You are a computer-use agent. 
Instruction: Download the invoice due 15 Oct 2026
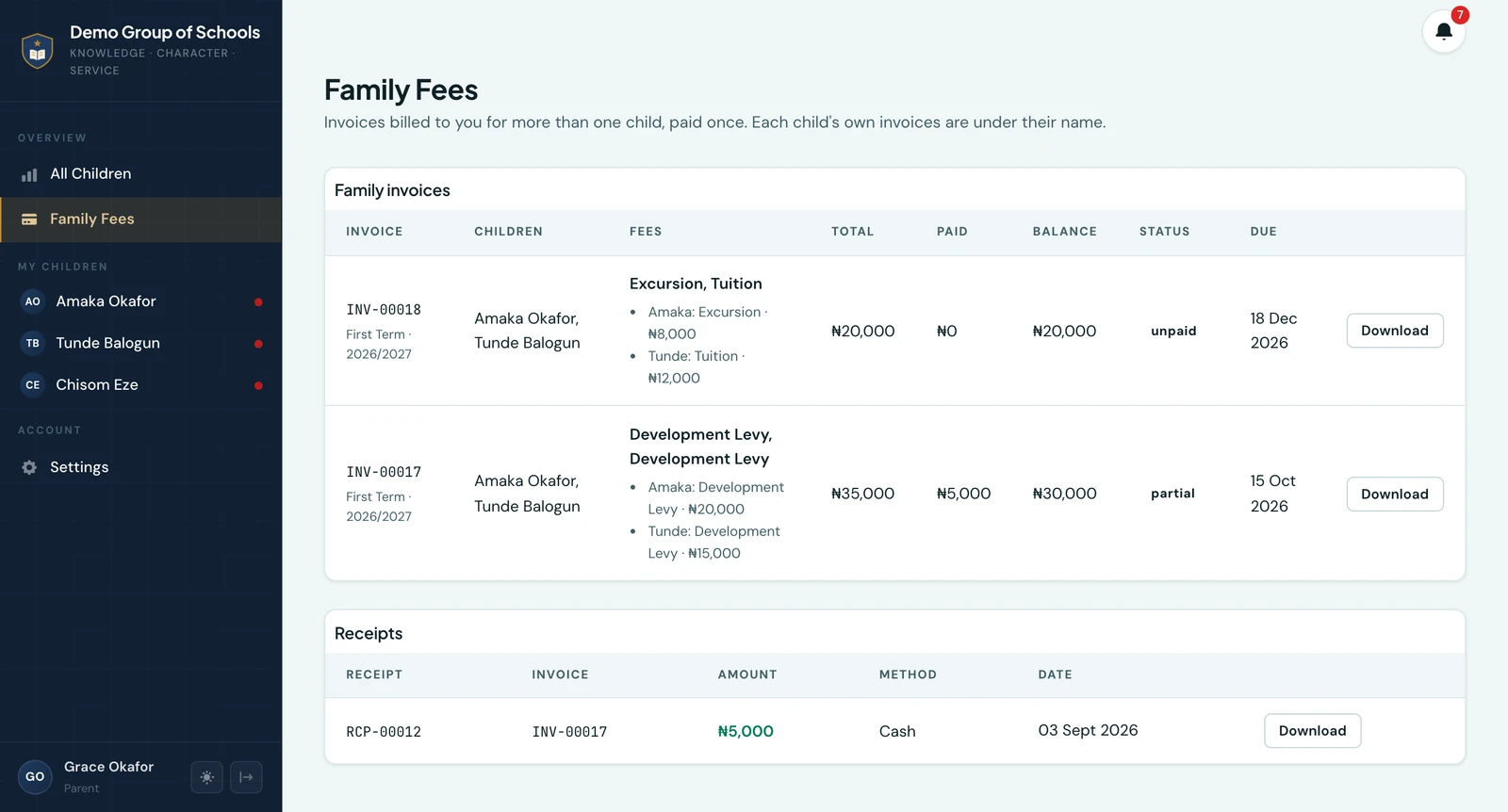[x=1395, y=494]
